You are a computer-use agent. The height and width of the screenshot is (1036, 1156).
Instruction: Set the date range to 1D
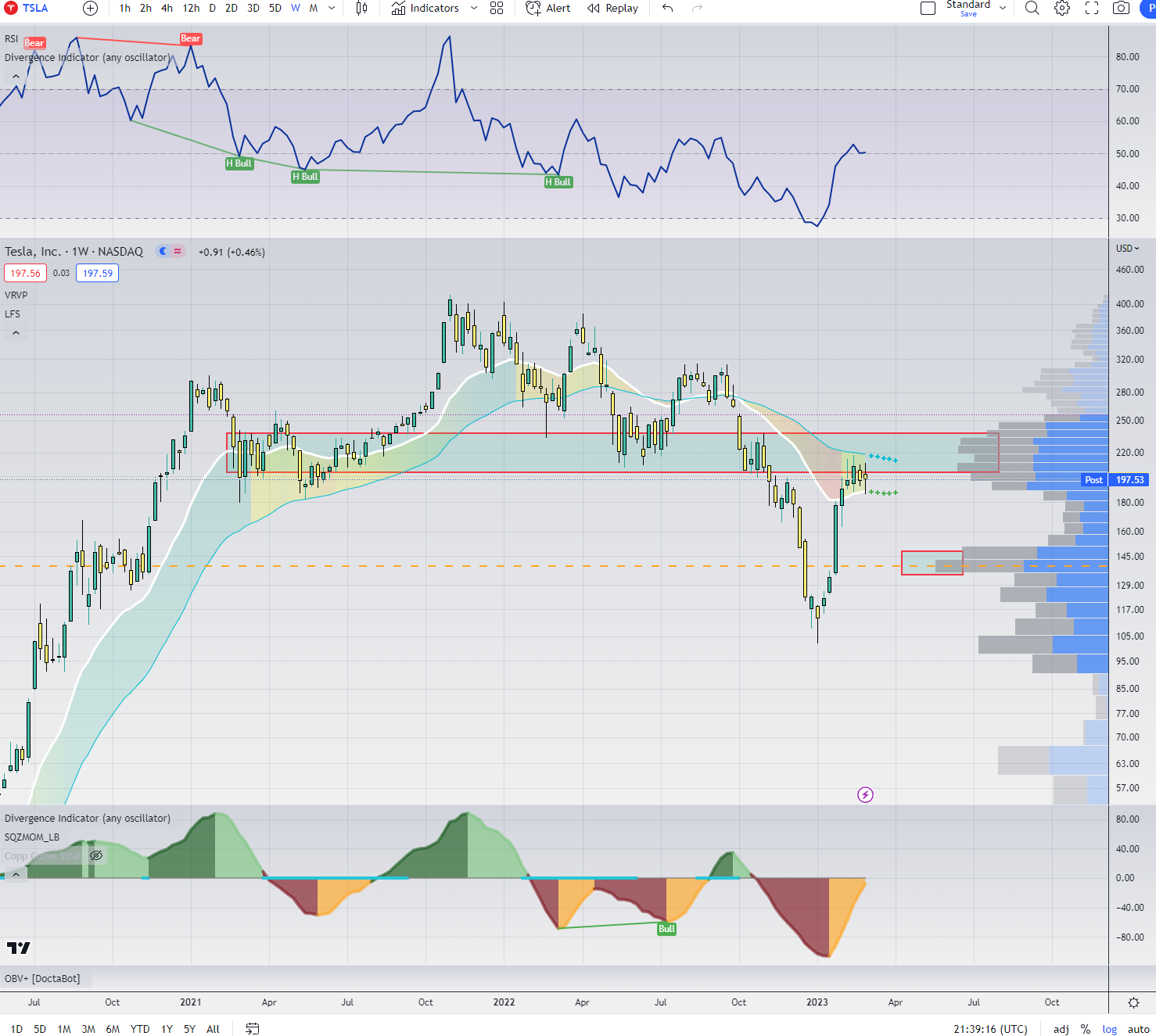16,1029
